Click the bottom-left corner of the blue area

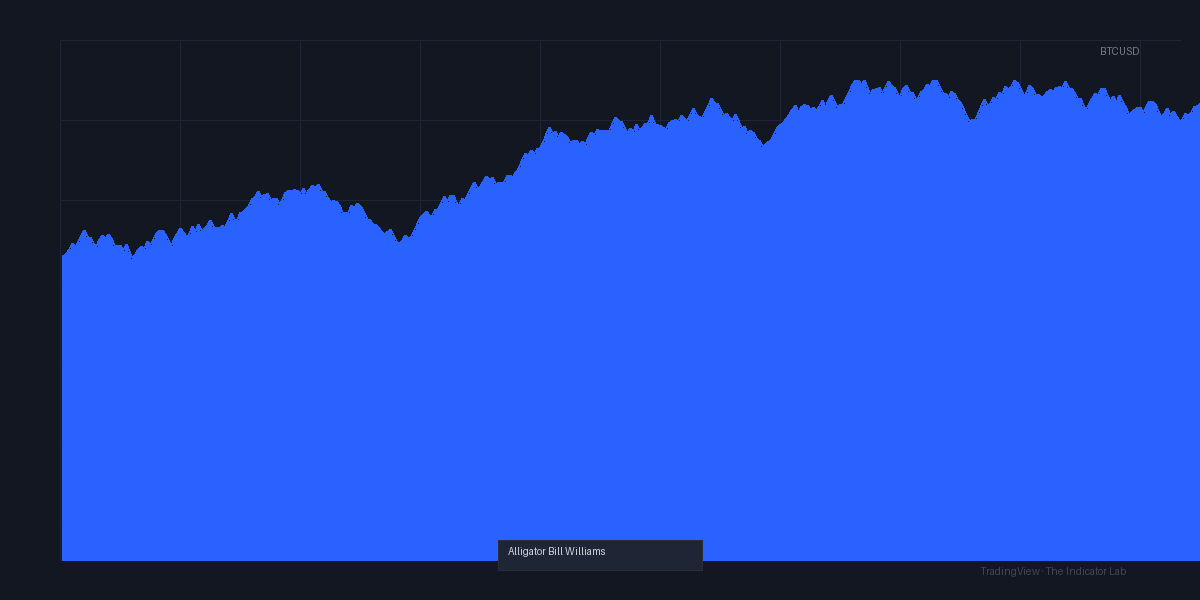[63, 559]
